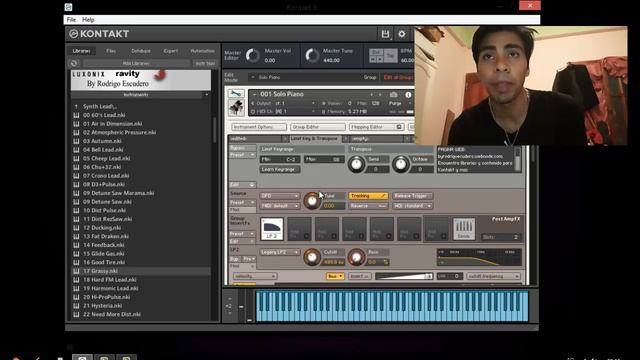This screenshot has height=360, width=640.
Task: Click the first empty Add Fx slot after LP 2
Action: (299, 229)
